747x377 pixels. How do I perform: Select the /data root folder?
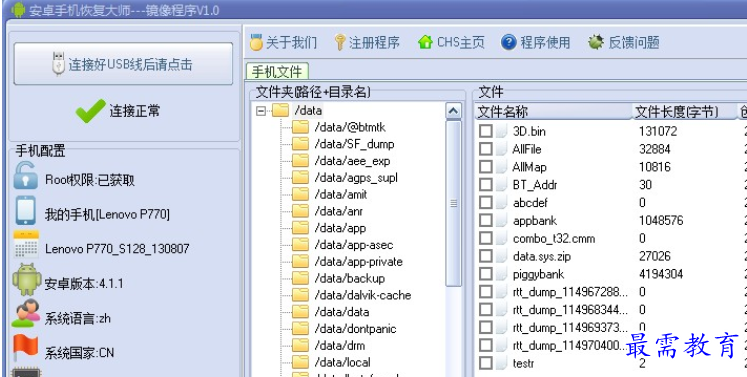[x=308, y=111]
